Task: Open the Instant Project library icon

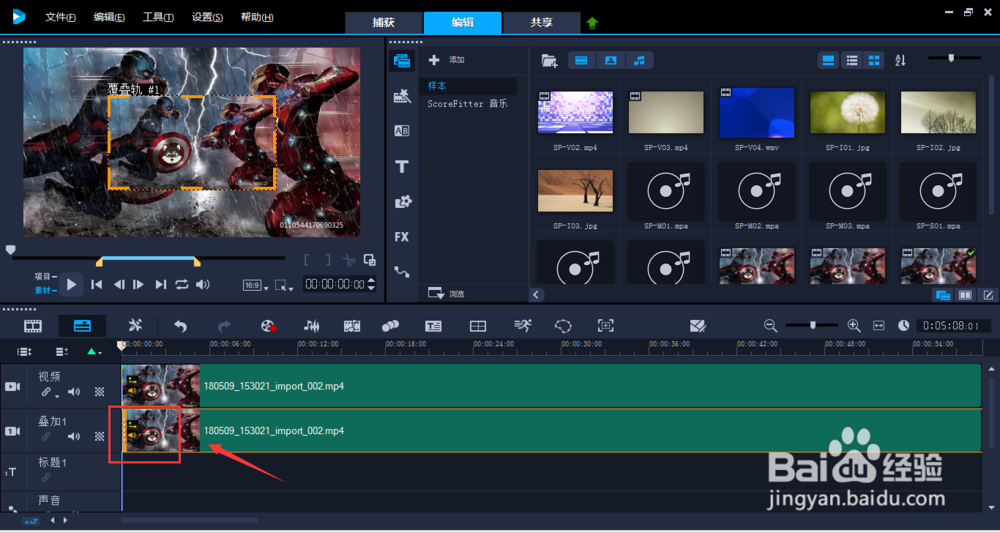Action: (402, 96)
